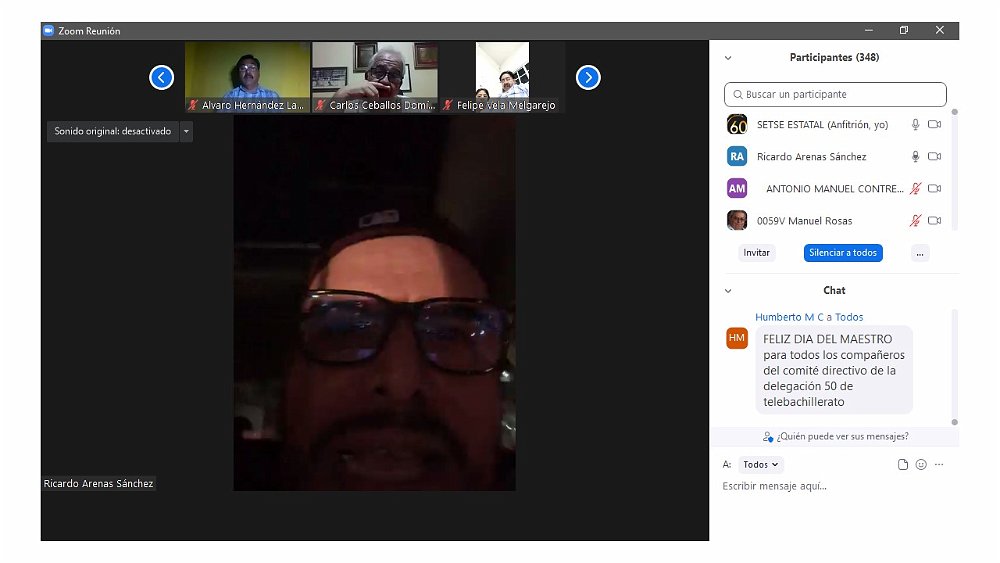Collapse the Participantes panel

(728, 58)
